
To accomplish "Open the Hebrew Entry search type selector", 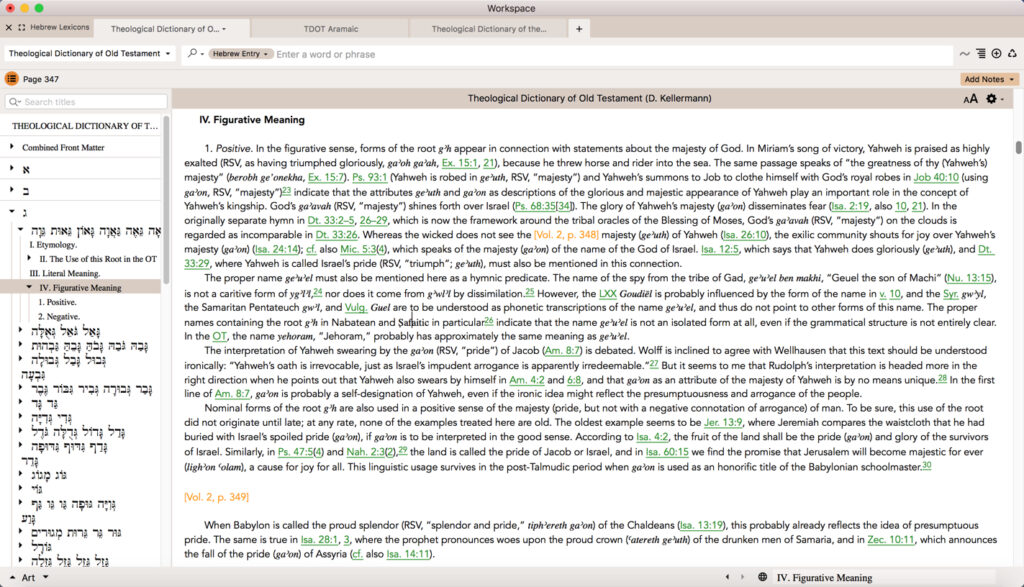I will [240, 54].
